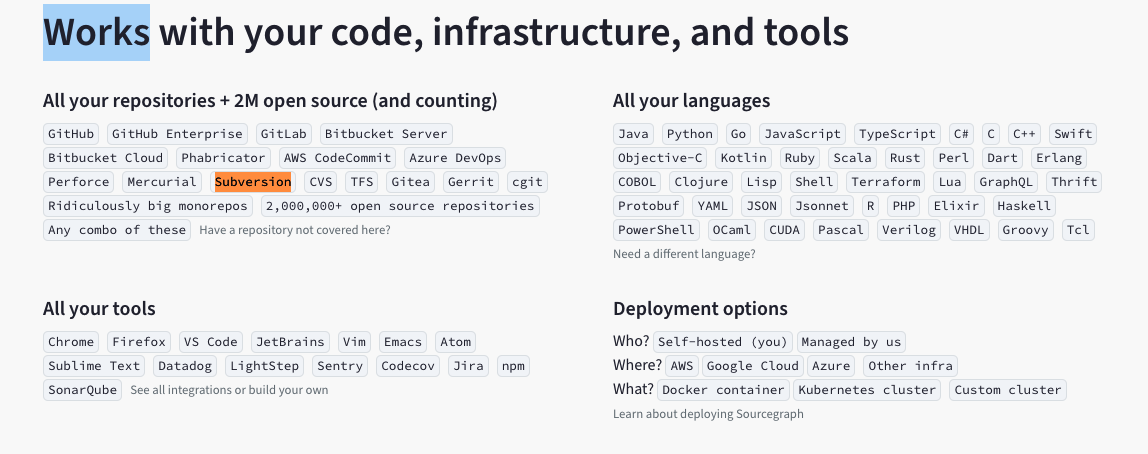Click the Jsonnet tag

[x=822, y=206]
